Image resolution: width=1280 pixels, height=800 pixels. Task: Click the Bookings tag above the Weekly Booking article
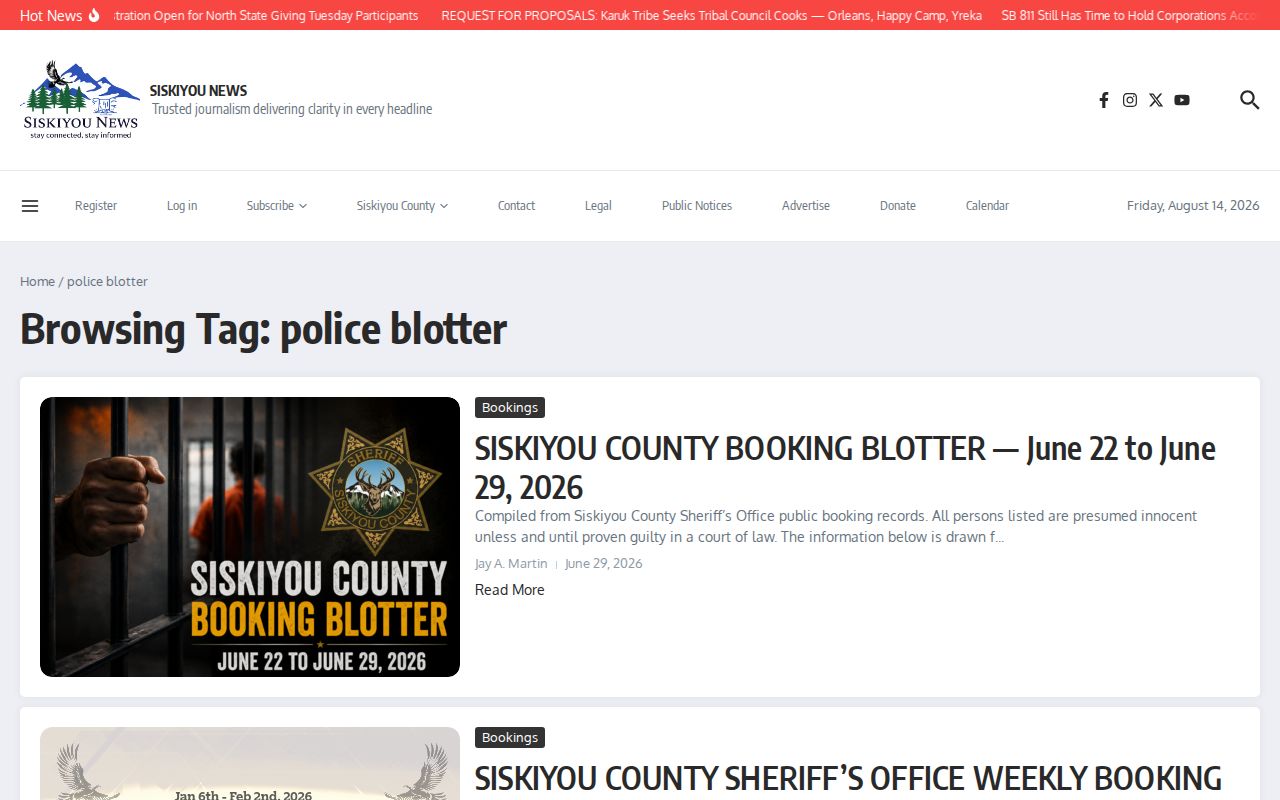tap(510, 737)
